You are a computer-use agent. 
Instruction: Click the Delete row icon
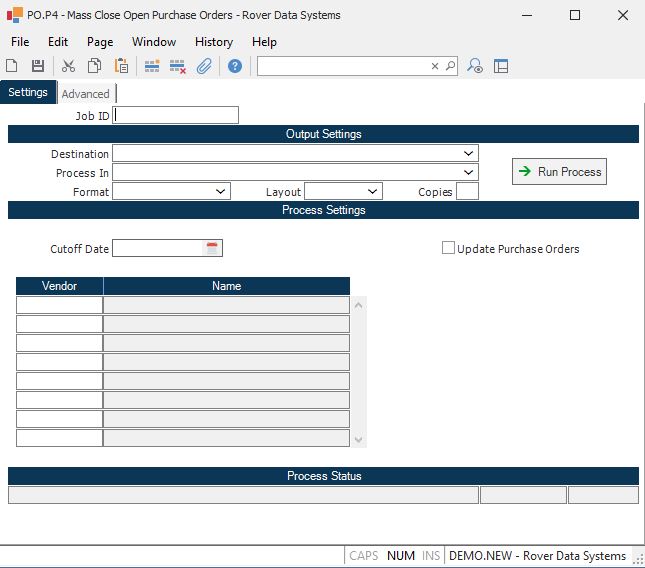point(178,66)
